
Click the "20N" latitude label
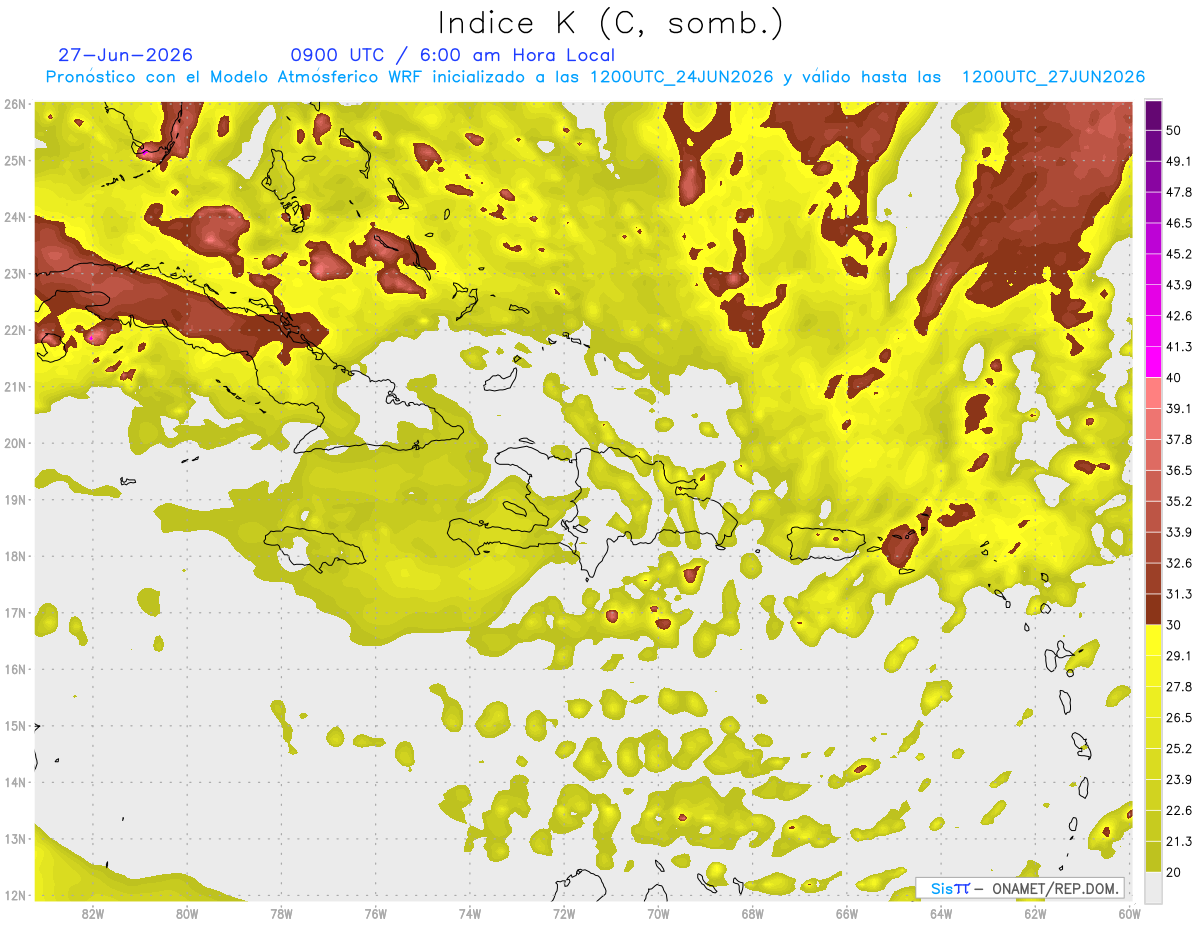coord(14,443)
